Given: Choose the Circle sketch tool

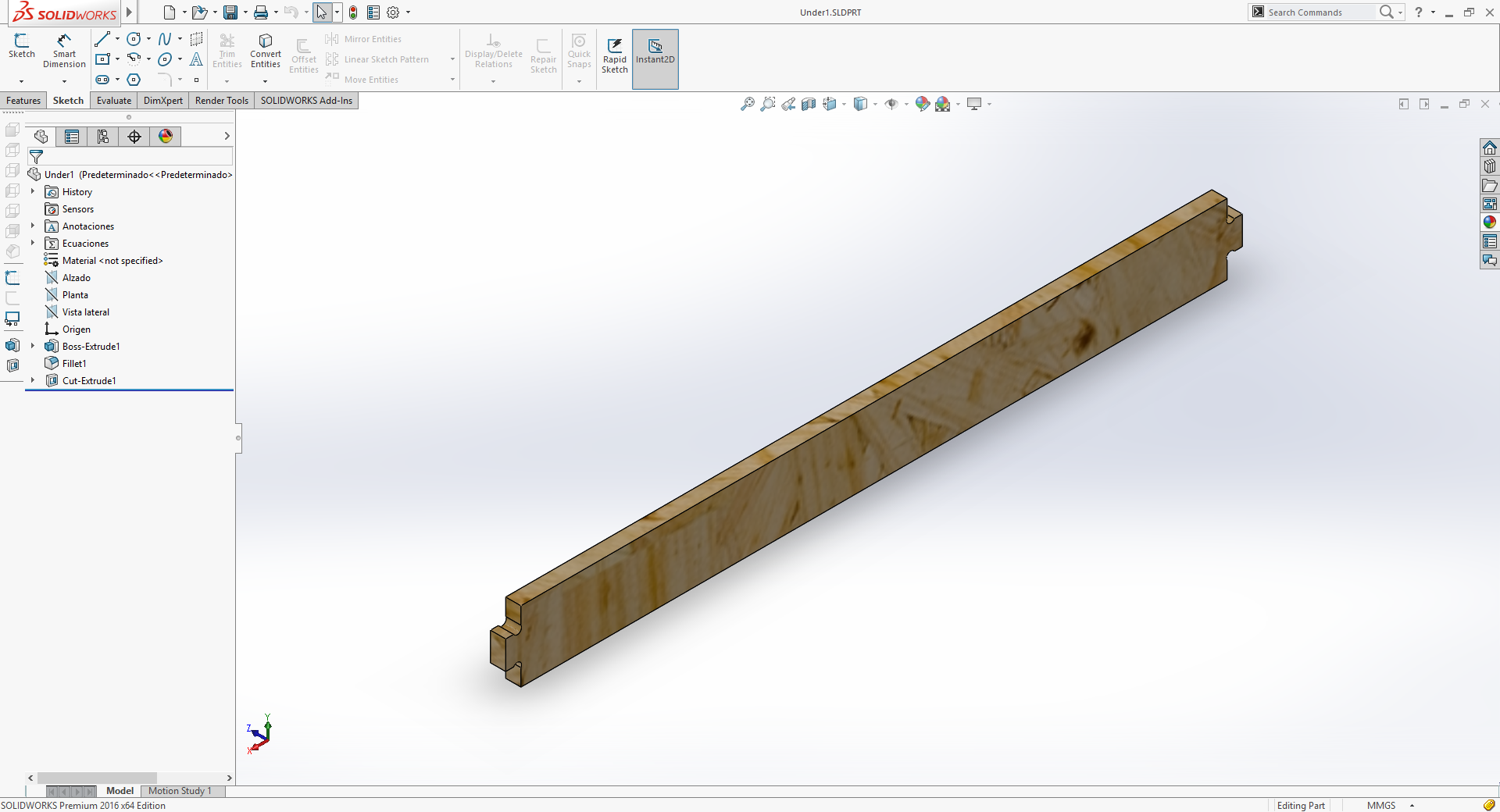Looking at the screenshot, I should click(134, 39).
